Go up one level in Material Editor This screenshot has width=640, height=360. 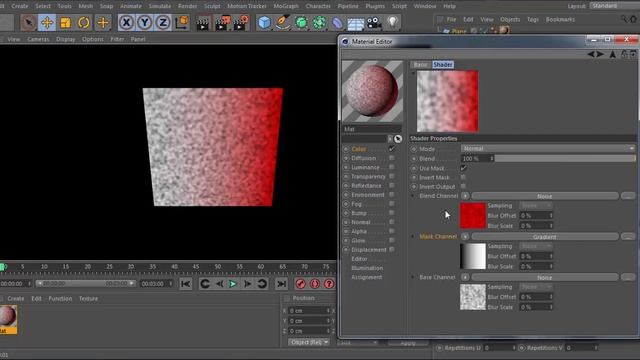[612, 54]
